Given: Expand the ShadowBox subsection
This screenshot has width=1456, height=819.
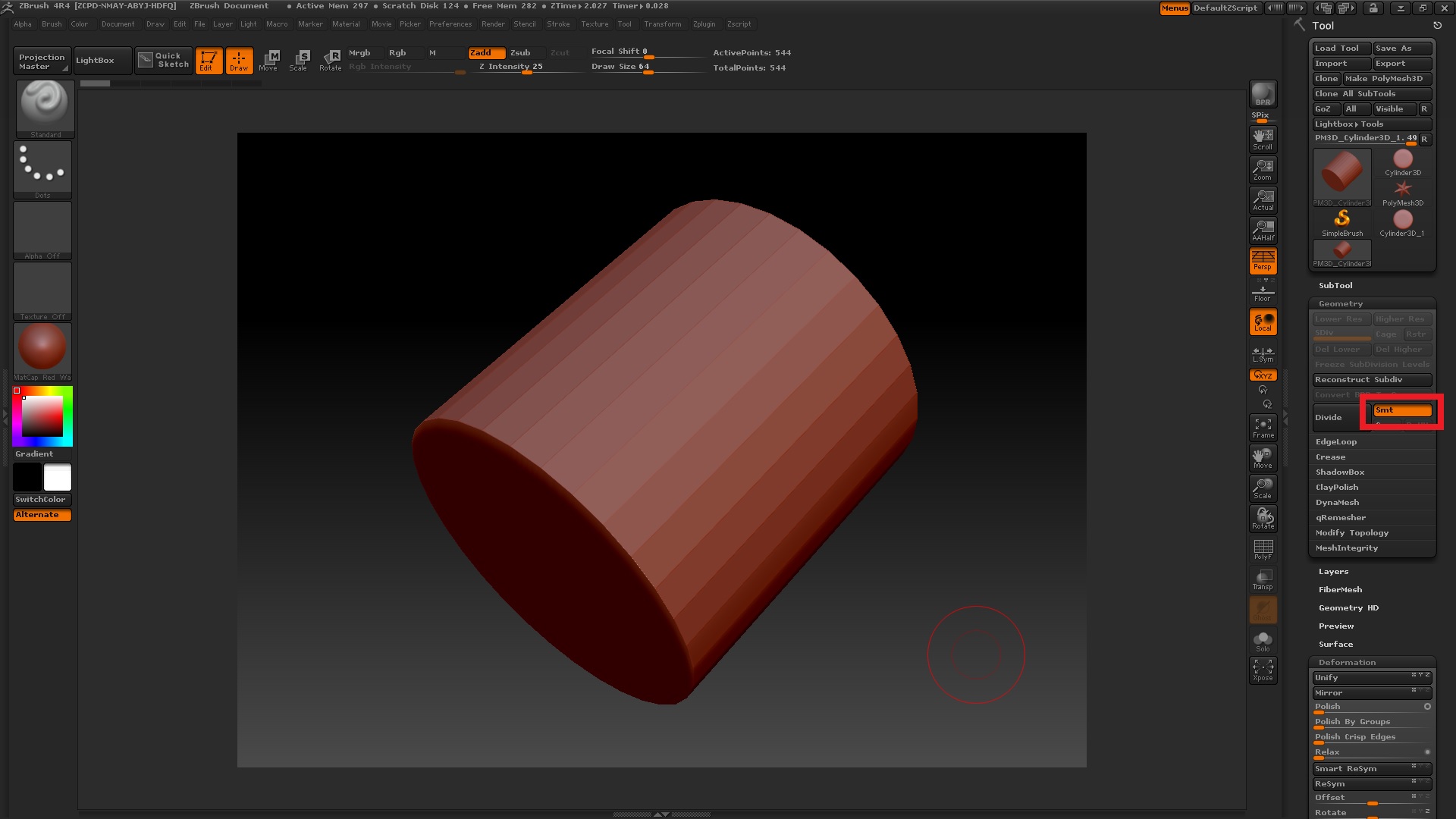Looking at the screenshot, I should tap(1340, 472).
